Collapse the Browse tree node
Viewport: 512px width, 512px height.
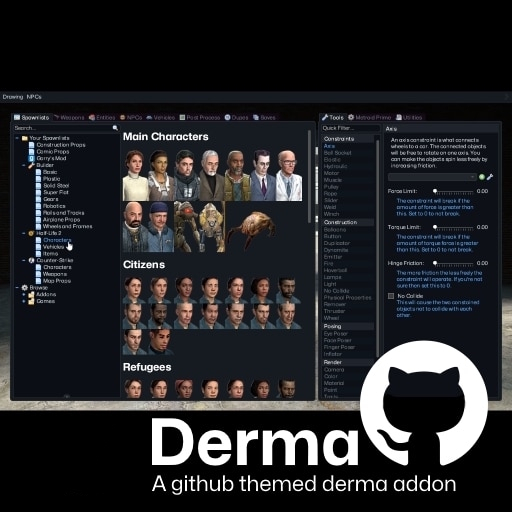[17, 287]
